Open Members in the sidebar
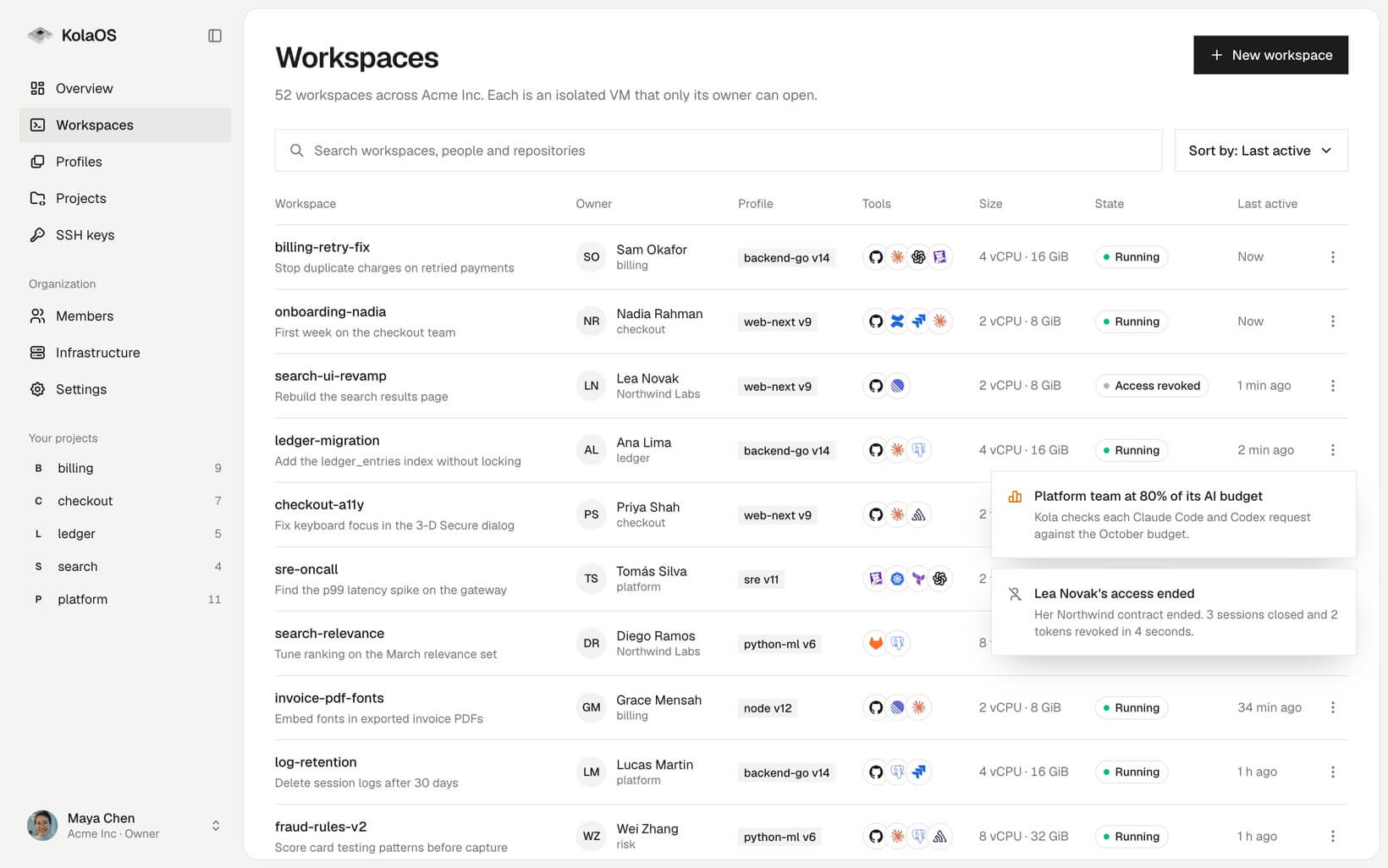The image size is (1388, 868). click(125, 316)
